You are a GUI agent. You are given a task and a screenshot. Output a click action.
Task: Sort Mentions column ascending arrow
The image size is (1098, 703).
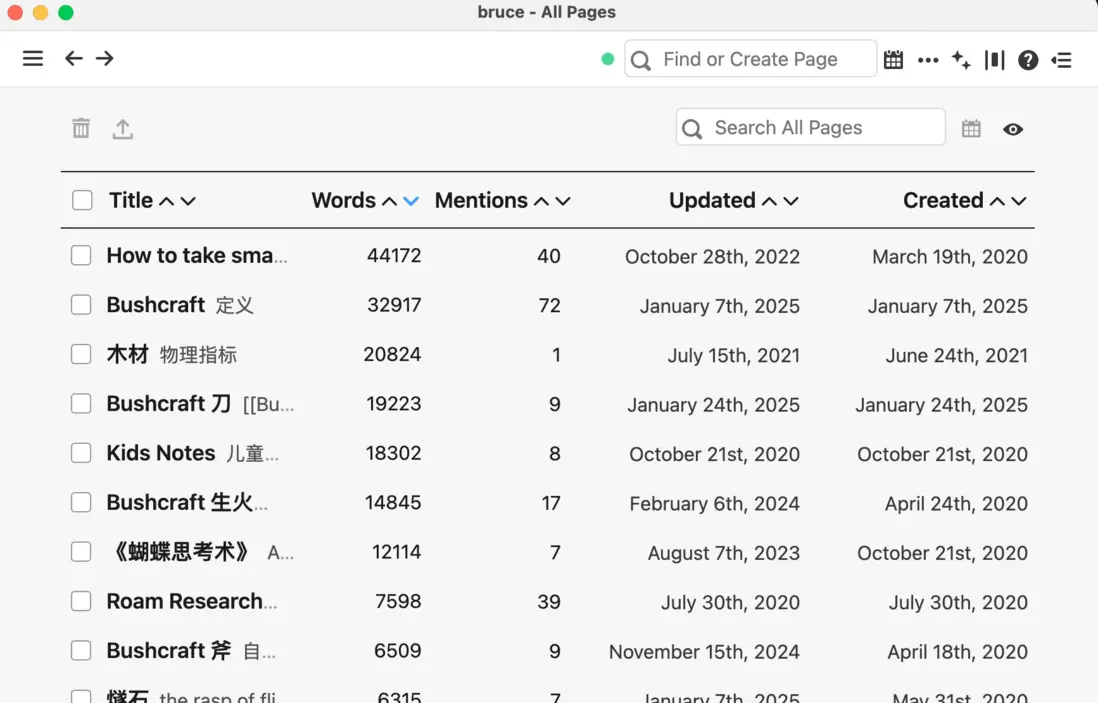click(541, 201)
